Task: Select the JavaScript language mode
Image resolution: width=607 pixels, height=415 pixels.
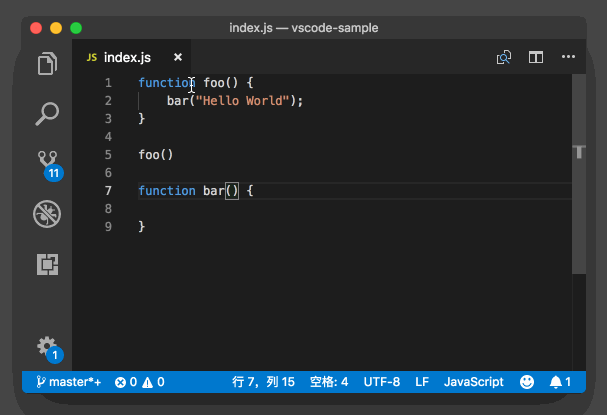Action: [473, 382]
